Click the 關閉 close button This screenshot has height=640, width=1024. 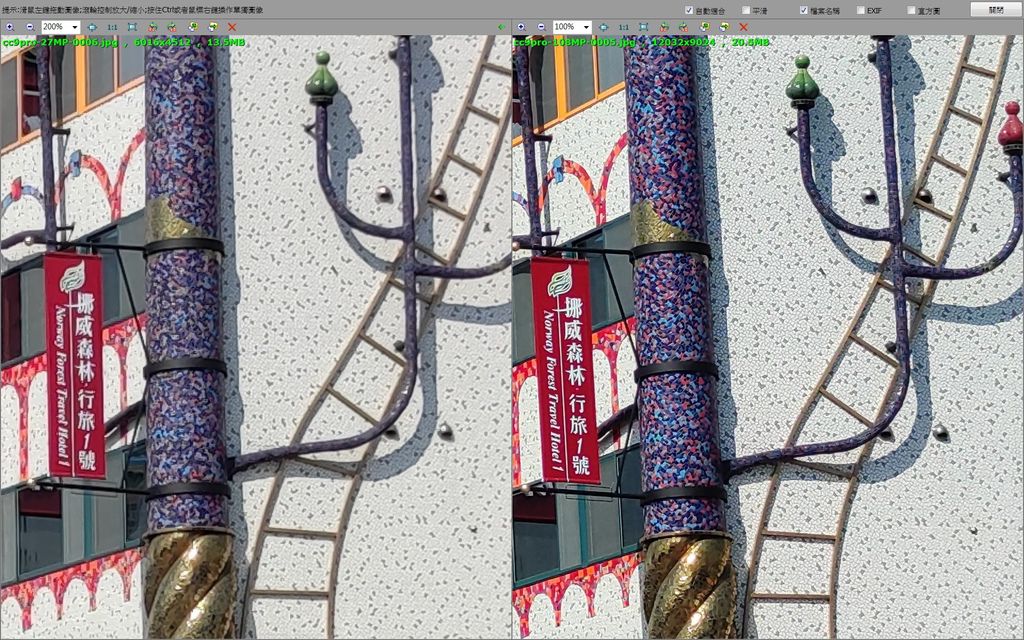point(996,10)
